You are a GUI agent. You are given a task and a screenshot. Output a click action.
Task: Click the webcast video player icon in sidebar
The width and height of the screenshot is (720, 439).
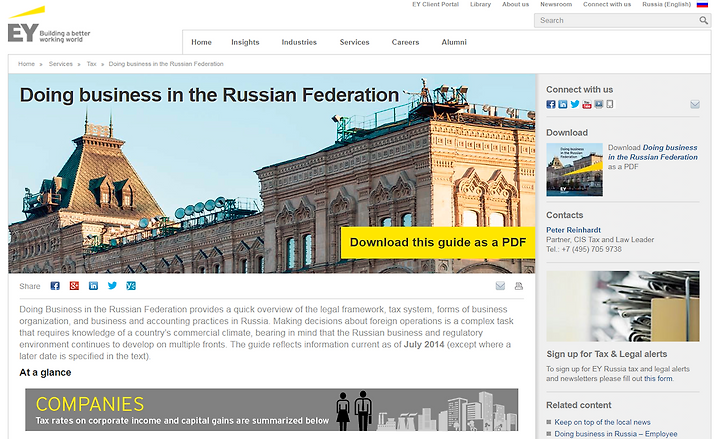(x=598, y=104)
